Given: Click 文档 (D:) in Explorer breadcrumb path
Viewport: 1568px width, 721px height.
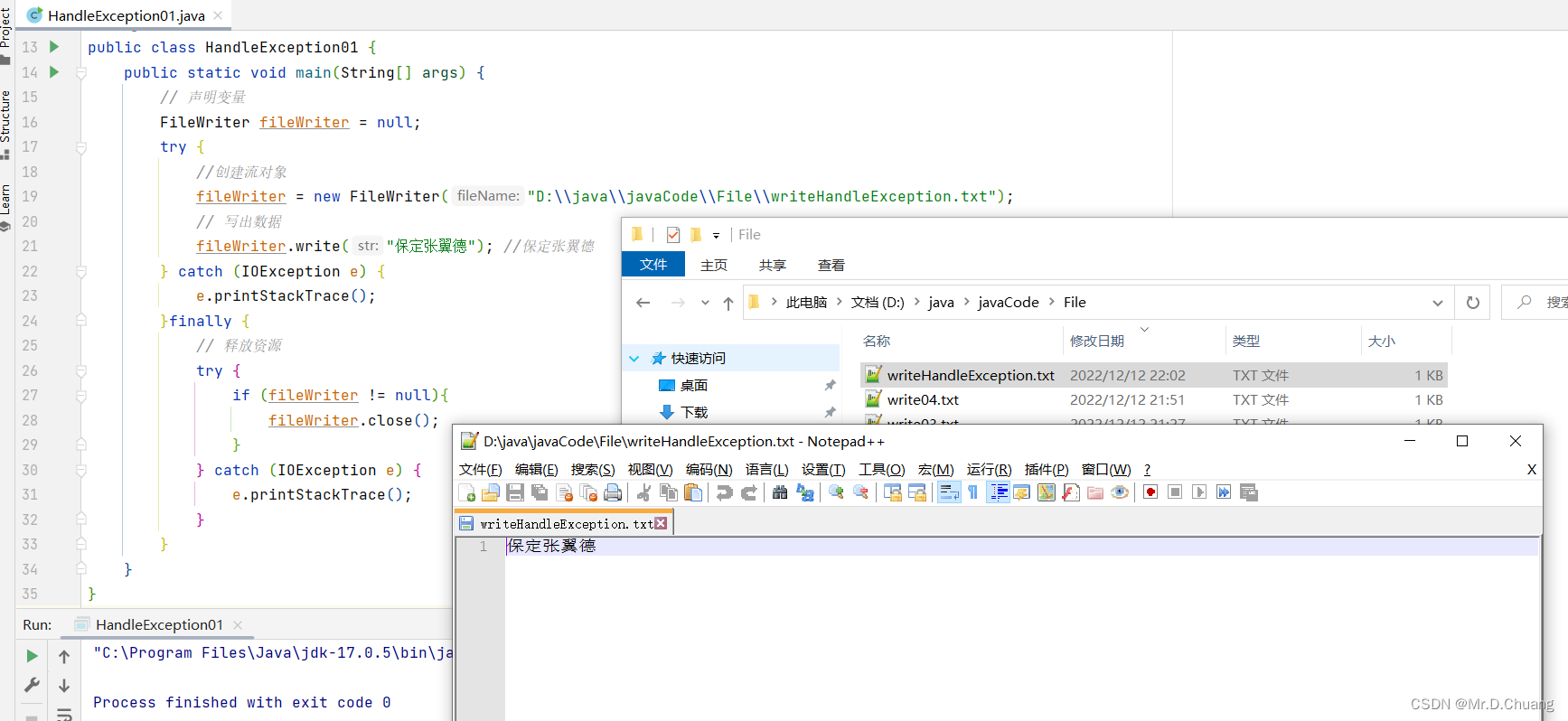Looking at the screenshot, I should click(x=878, y=303).
